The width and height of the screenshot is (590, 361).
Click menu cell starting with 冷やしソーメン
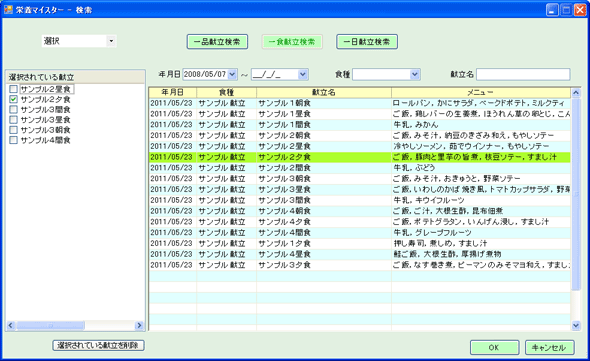pos(481,146)
